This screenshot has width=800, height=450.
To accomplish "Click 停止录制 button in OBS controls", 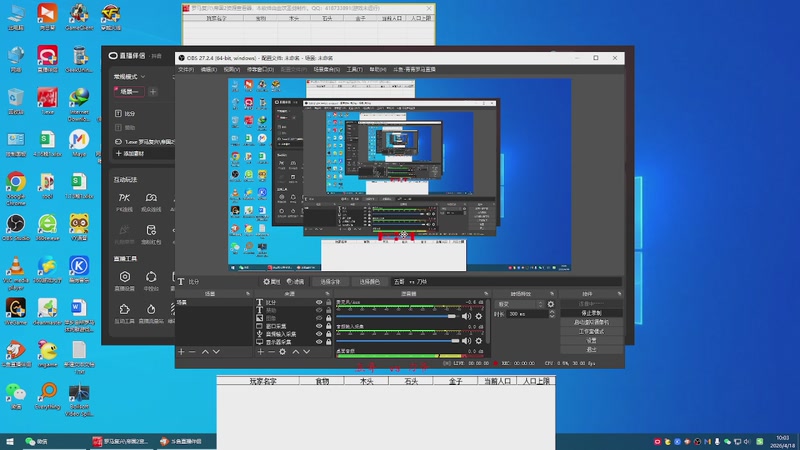I will point(591,313).
